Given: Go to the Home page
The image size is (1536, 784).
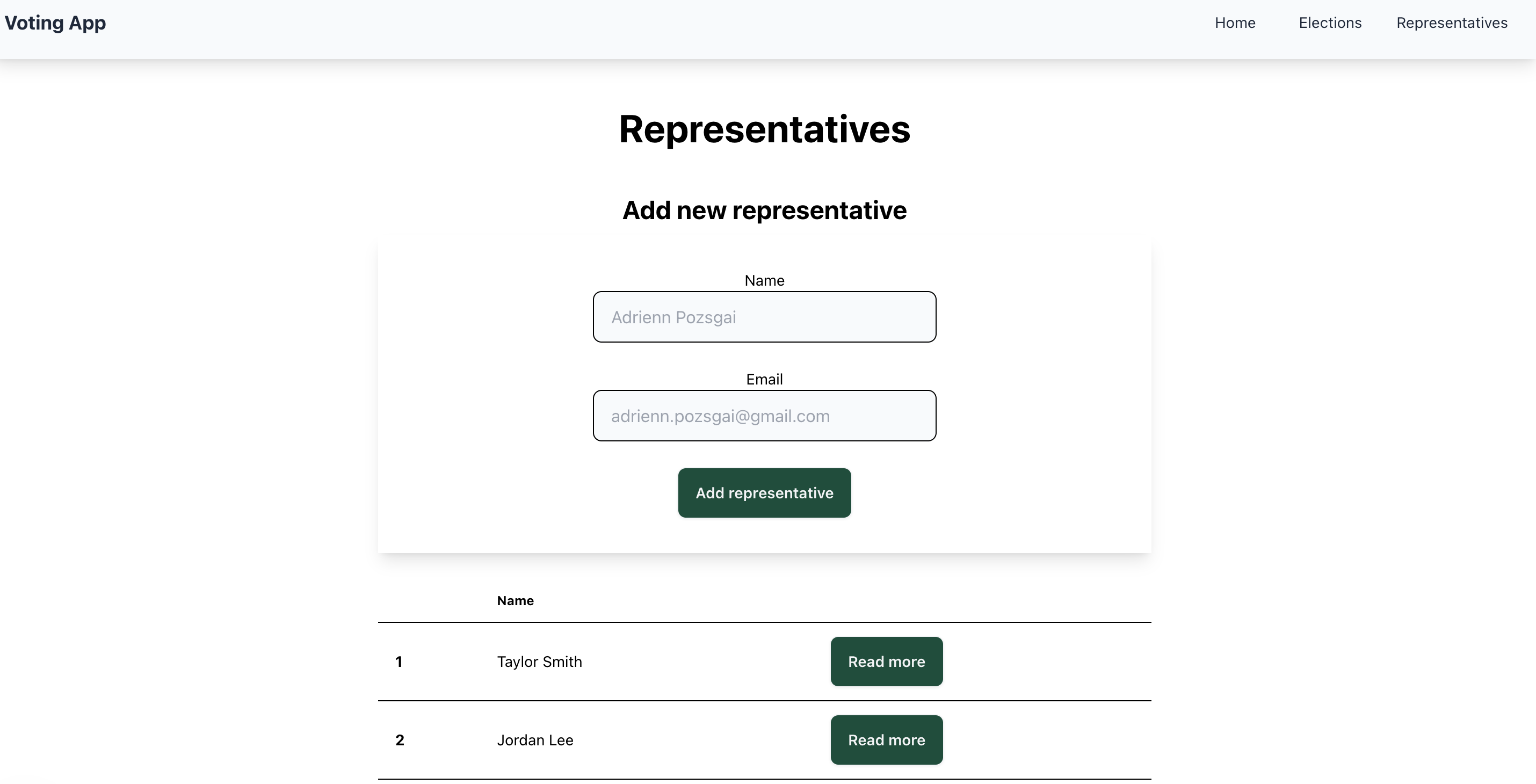Looking at the screenshot, I should tap(1235, 23).
